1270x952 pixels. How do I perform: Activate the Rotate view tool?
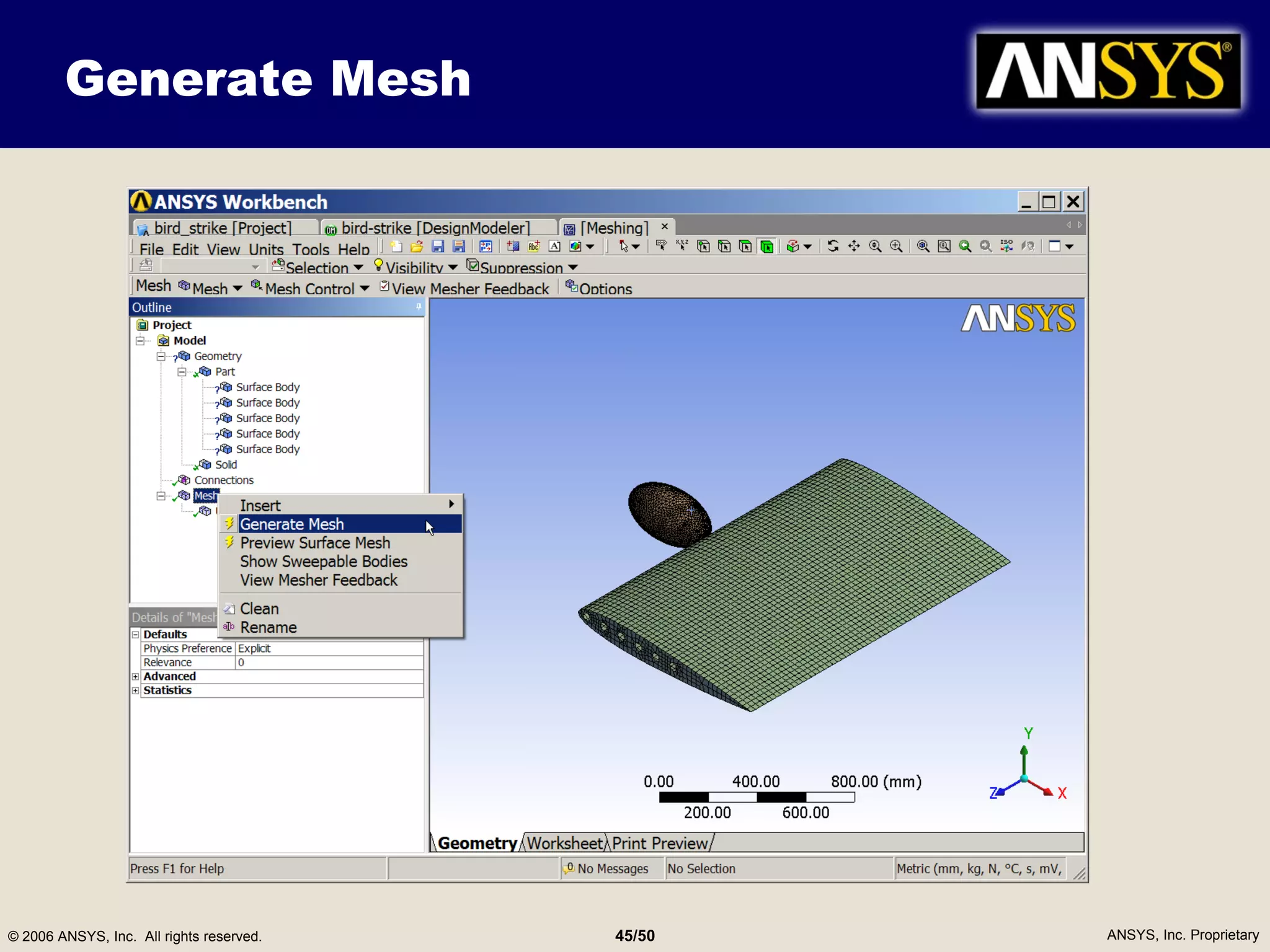[x=833, y=246]
